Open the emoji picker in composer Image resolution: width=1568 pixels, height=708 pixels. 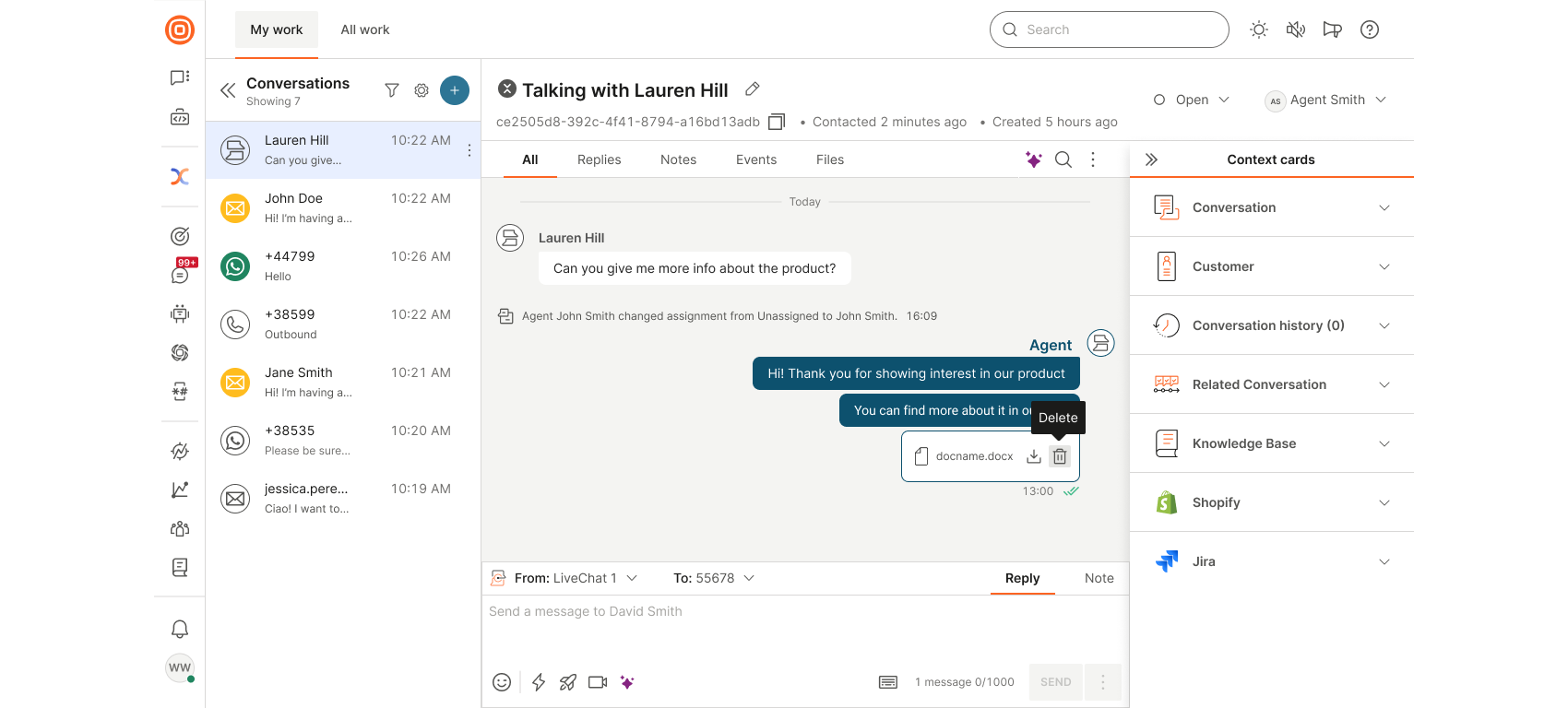coord(502,682)
